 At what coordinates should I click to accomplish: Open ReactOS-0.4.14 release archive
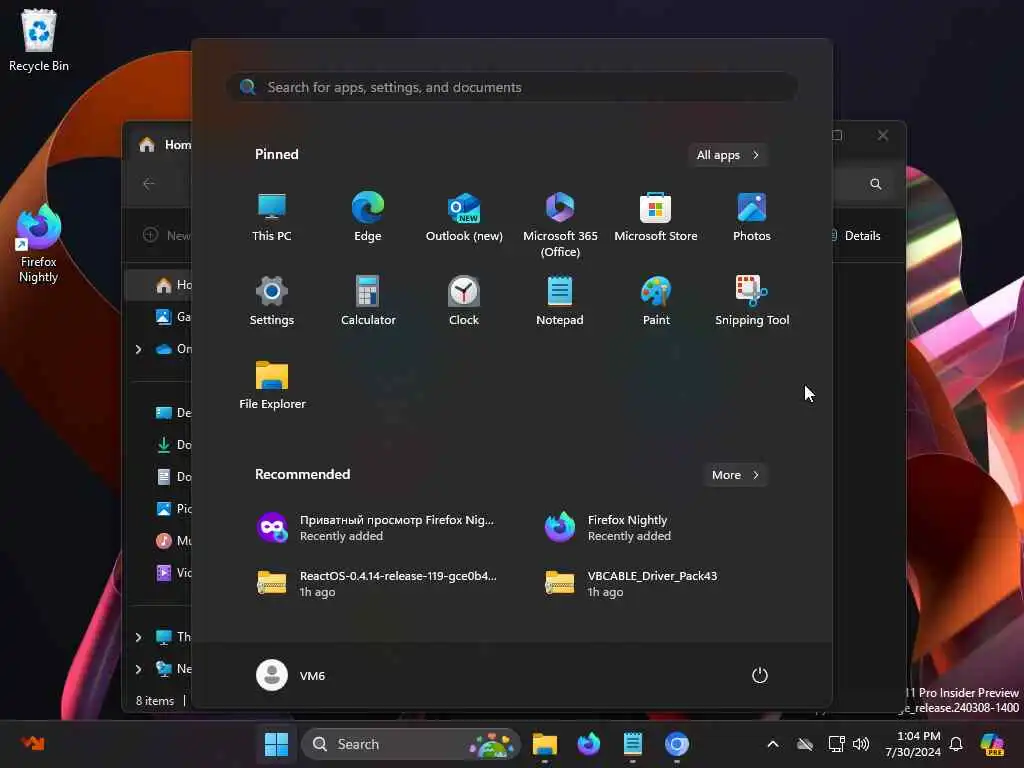(377, 583)
